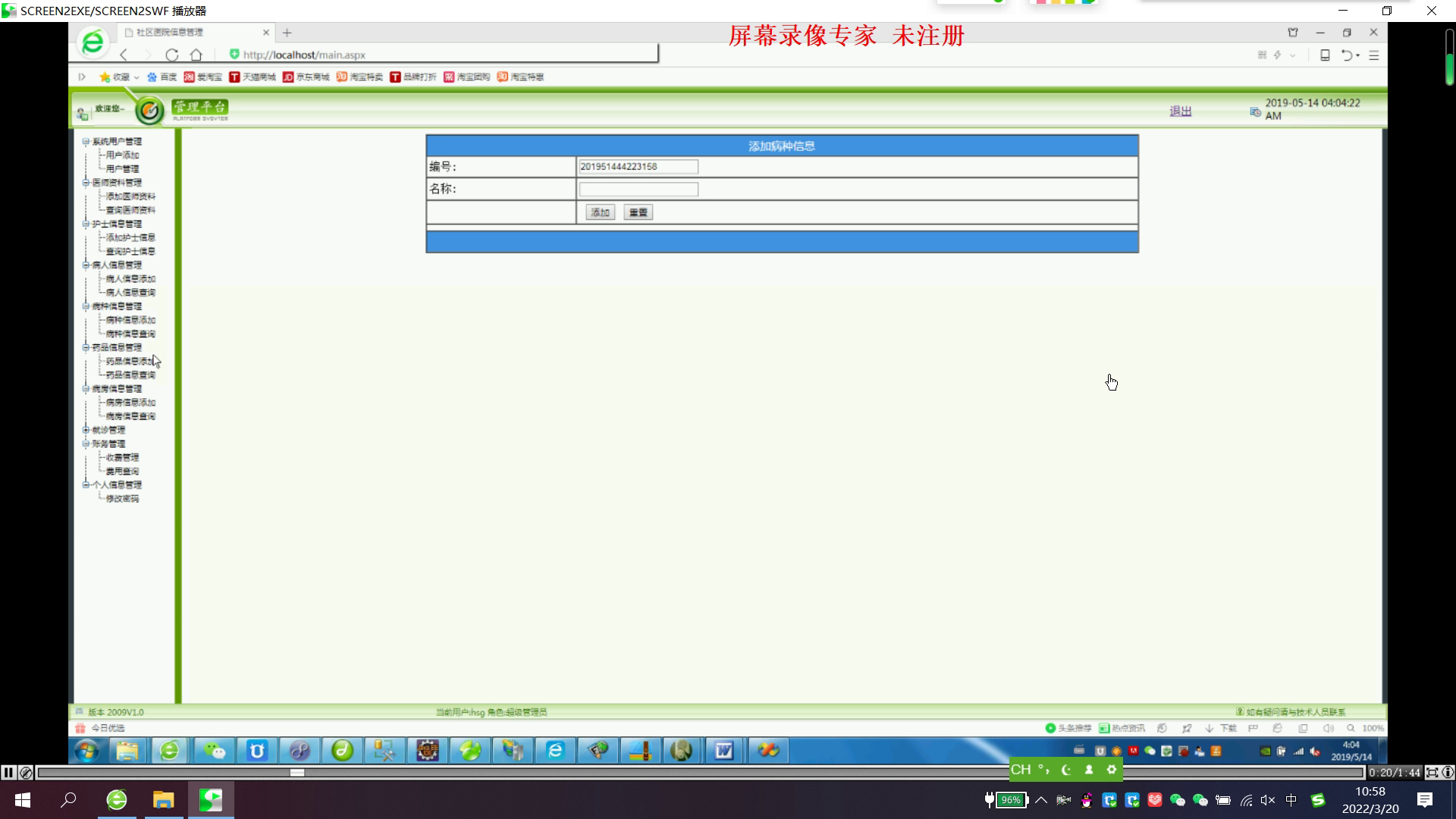Click the 重置 reset button
Image resolution: width=1456 pixels, height=819 pixels.
tap(638, 212)
